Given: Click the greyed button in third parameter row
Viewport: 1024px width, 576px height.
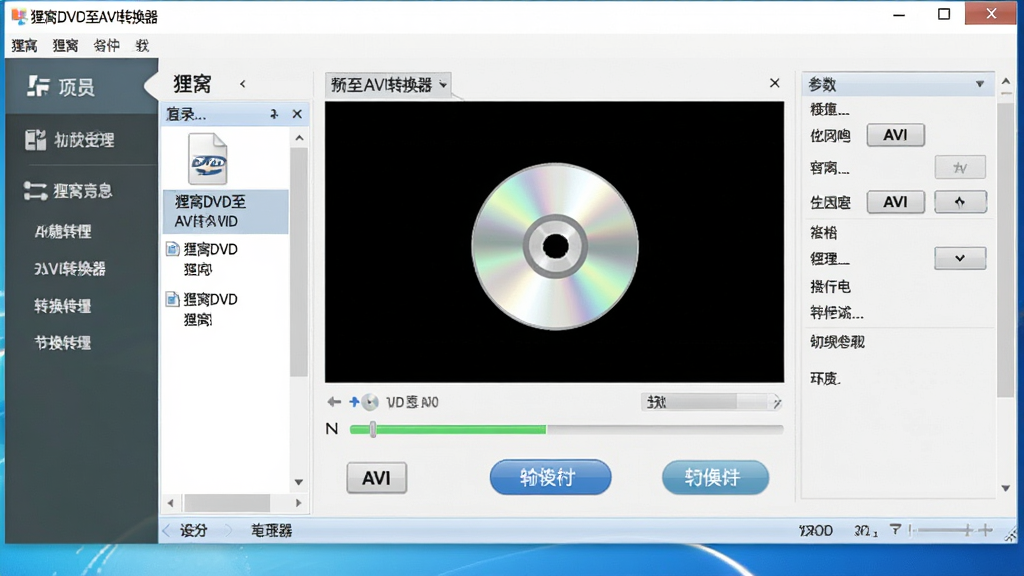Looking at the screenshot, I should tap(960, 168).
